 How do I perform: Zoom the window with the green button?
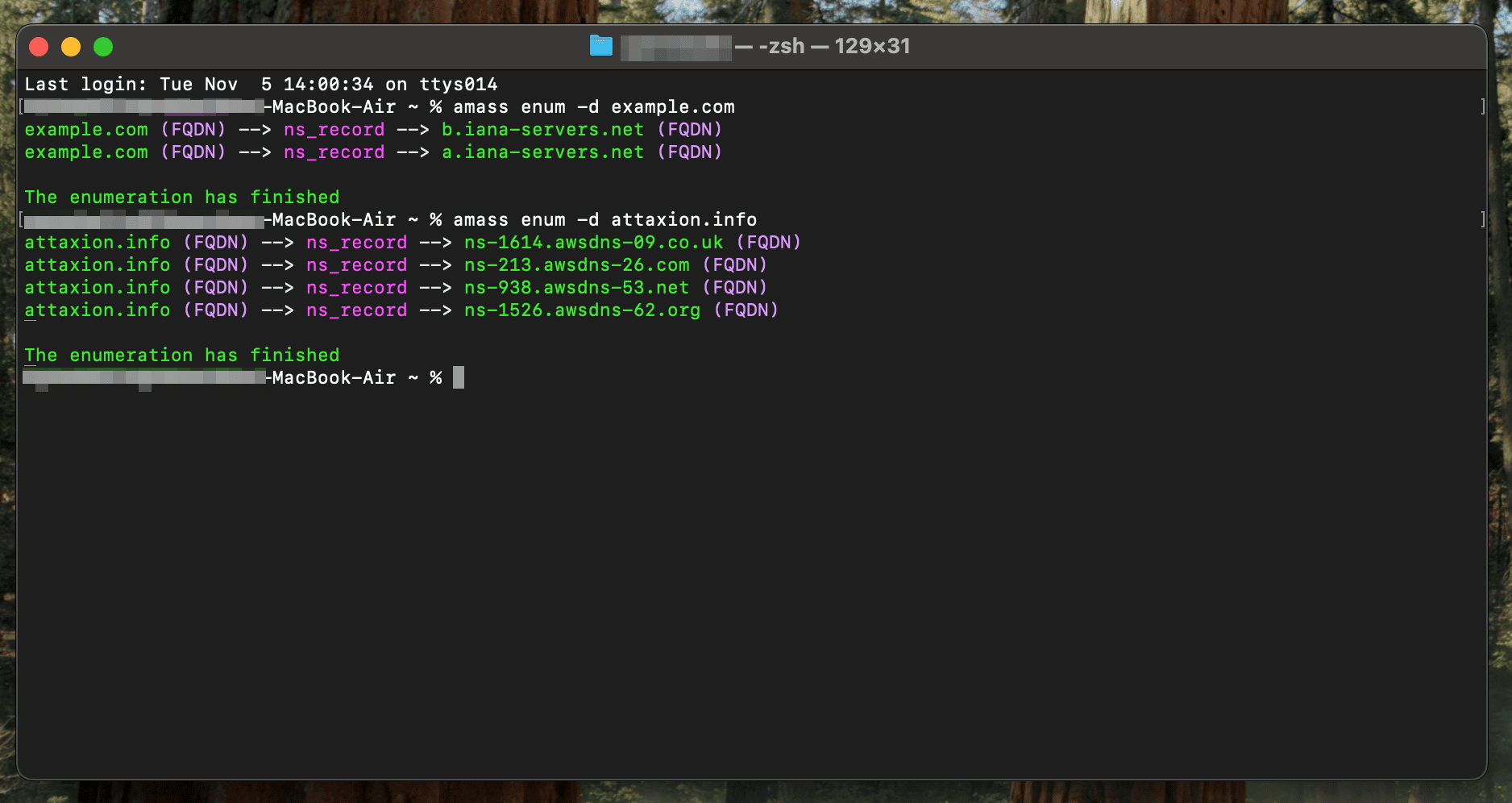[x=103, y=47]
